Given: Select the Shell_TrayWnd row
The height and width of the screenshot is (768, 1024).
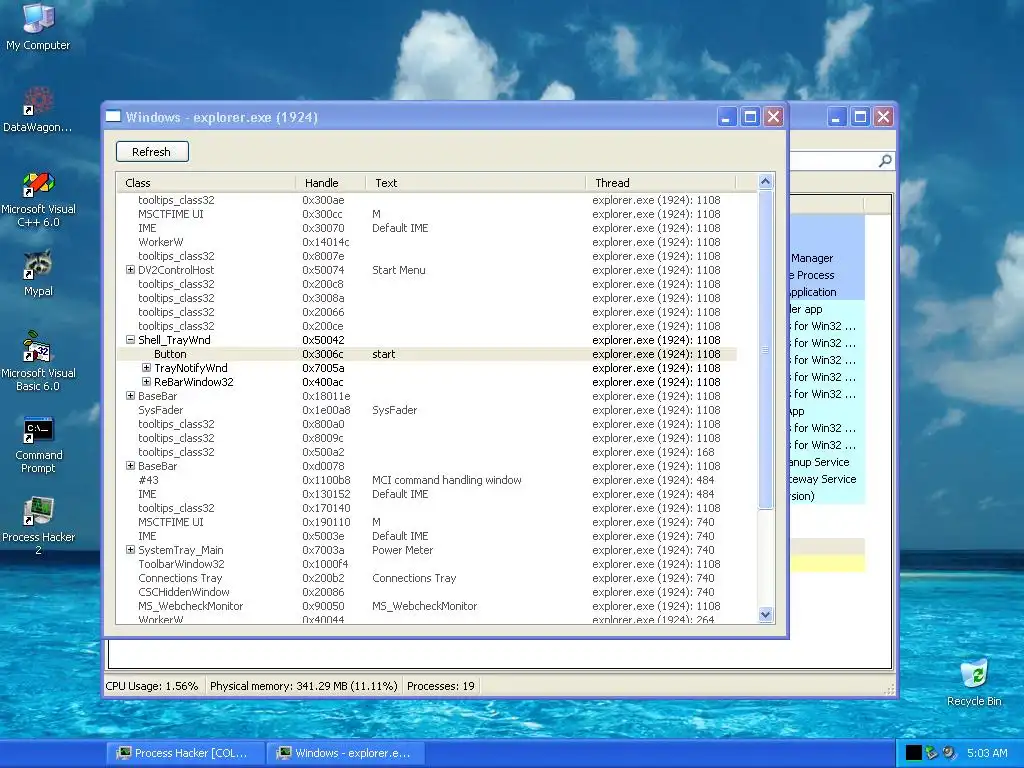Looking at the screenshot, I should [x=427, y=340].
